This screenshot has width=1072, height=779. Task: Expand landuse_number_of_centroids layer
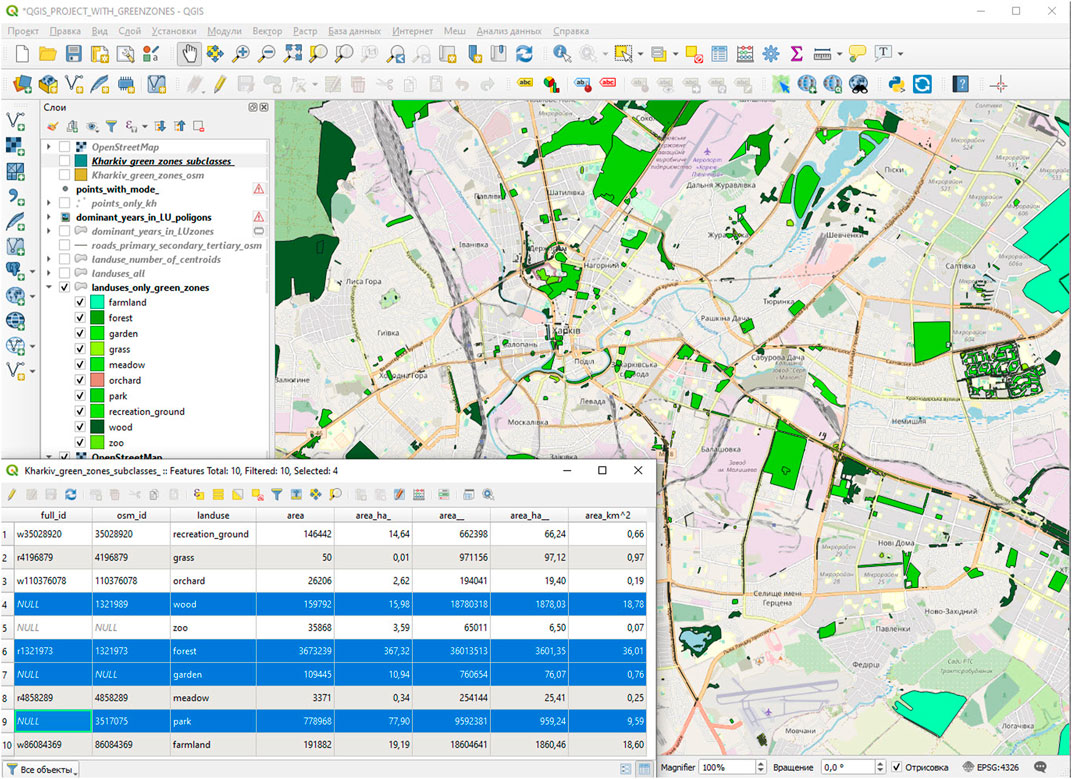point(49,260)
